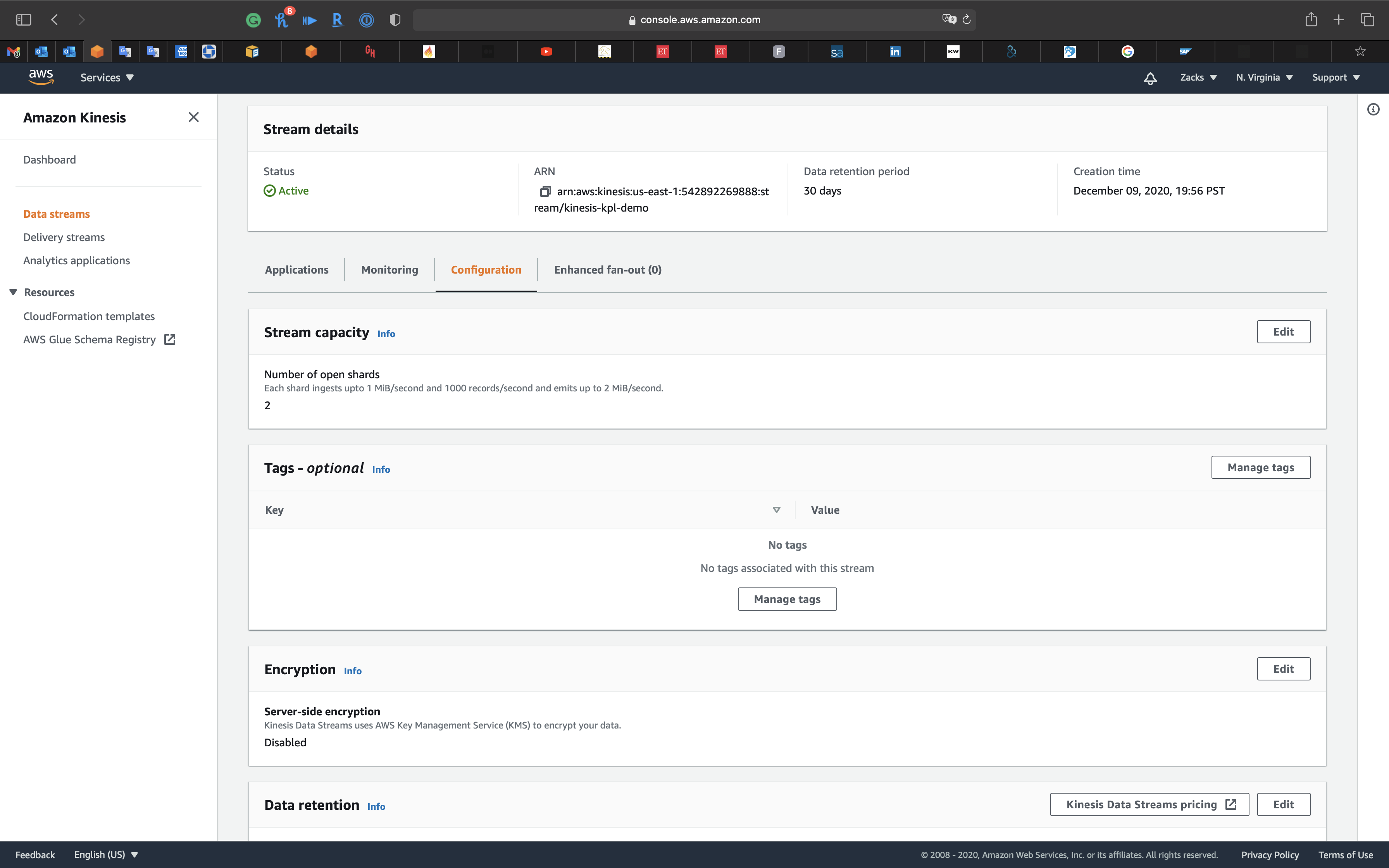Click Edit in Stream capacity section
Image resolution: width=1389 pixels, height=868 pixels.
click(1283, 332)
